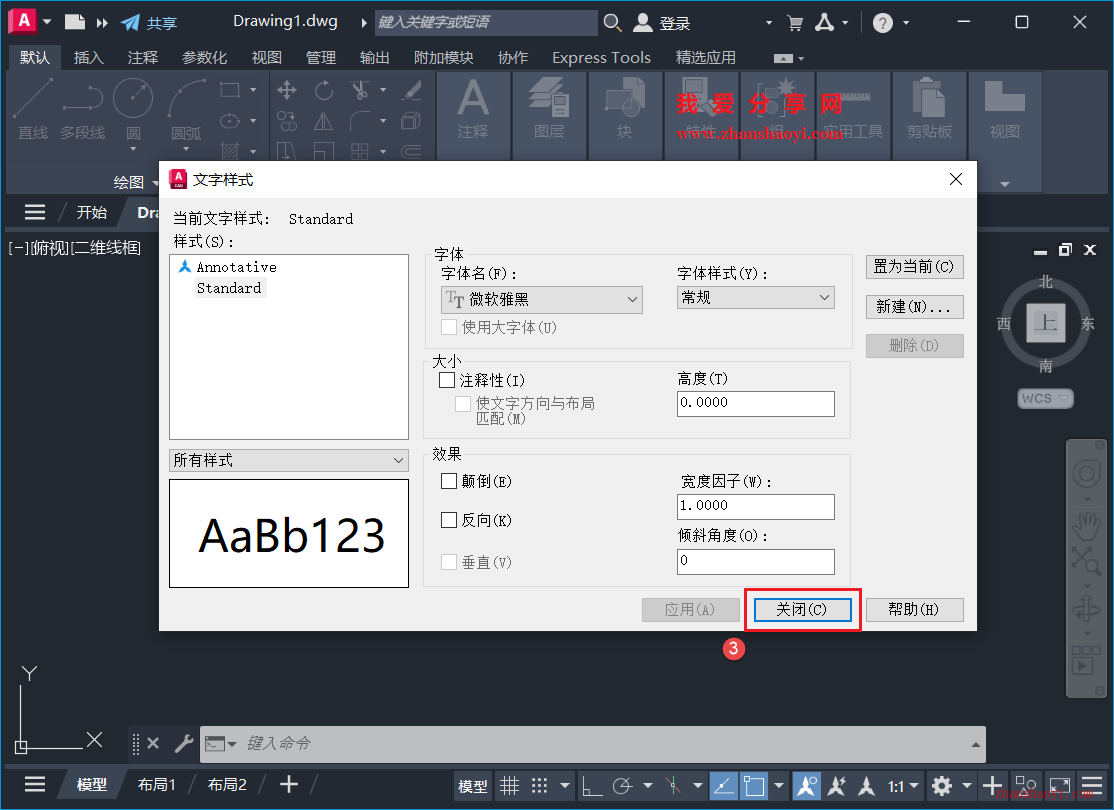Click the search magnifier icon in title bar
Screen dimensions: 1114x810
pos(612,23)
